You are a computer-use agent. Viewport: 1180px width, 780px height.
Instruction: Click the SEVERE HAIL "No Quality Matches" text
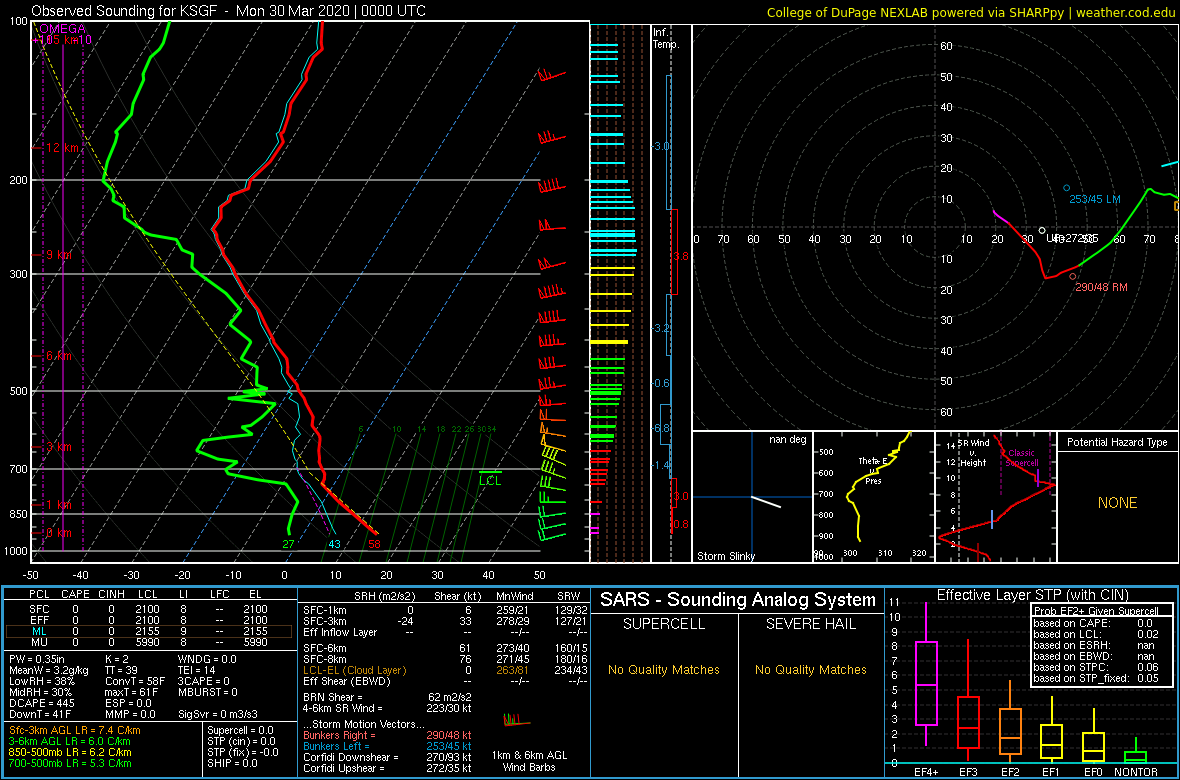tap(810, 669)
